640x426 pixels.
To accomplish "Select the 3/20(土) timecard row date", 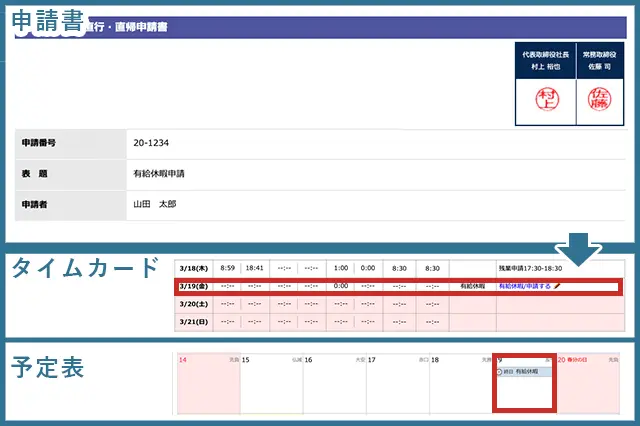I will pos(193,303).
